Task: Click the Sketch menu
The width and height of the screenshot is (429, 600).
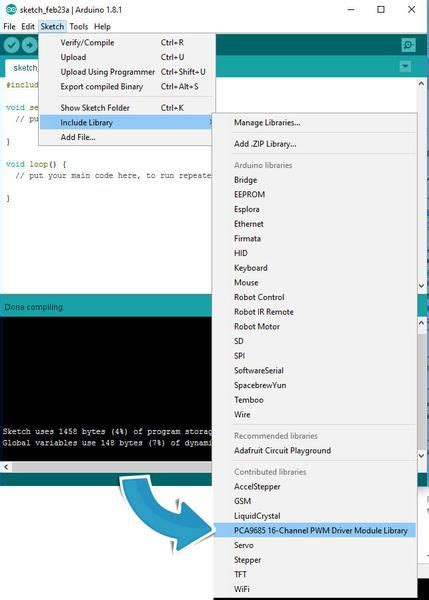Action: click(x=52, y=26)
